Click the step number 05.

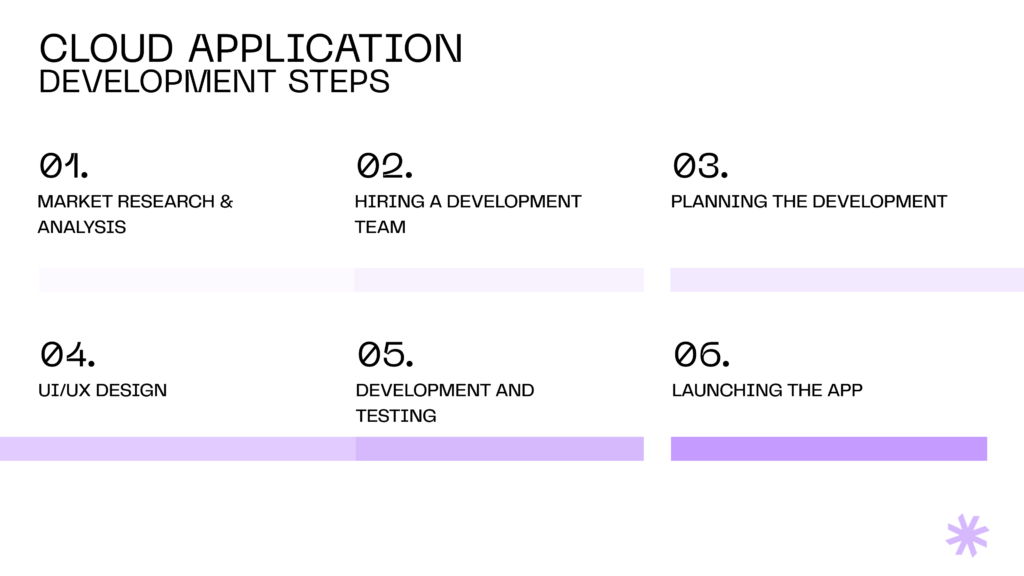tap(385, 355)
